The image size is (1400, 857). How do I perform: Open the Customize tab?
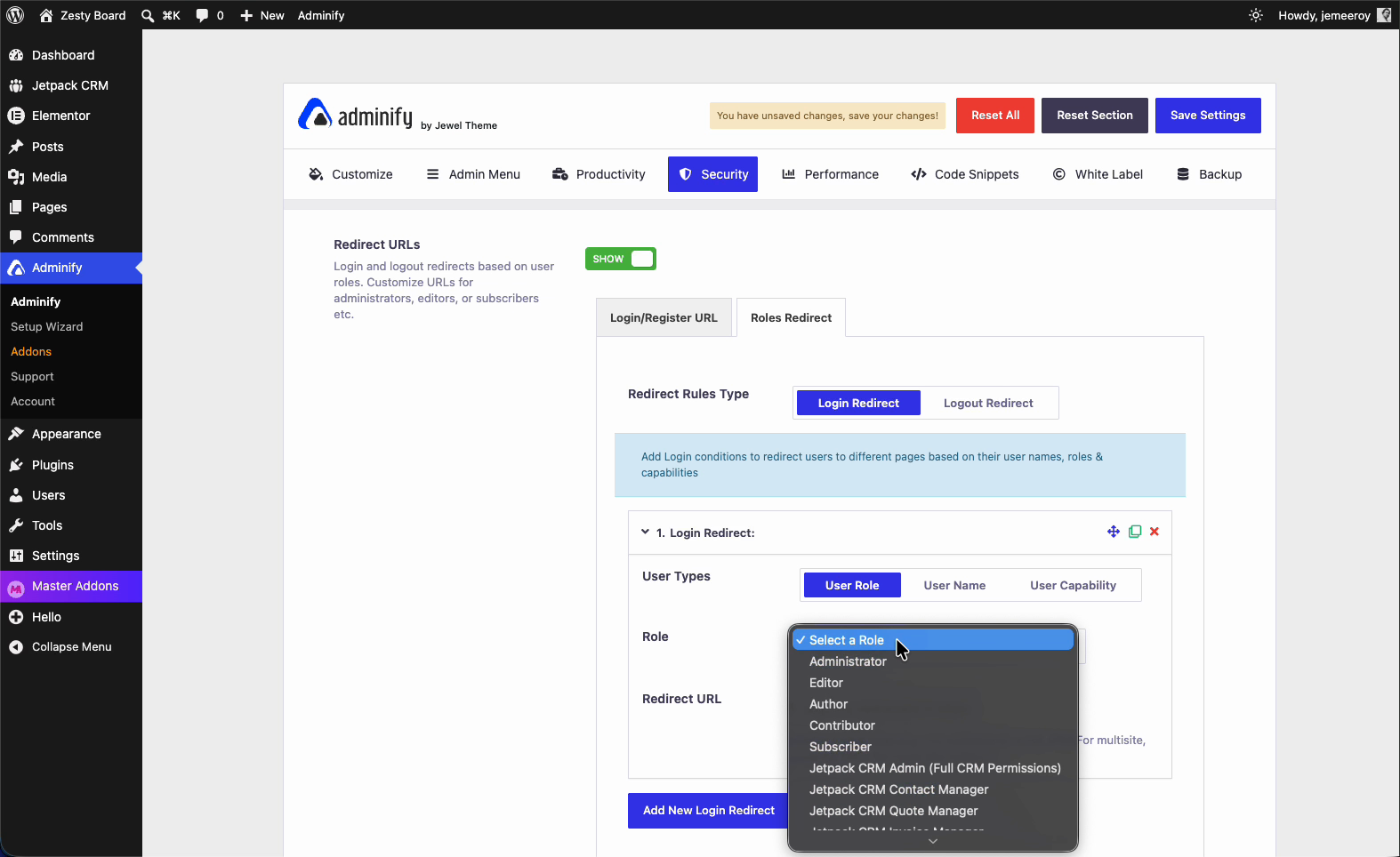pyautogui.click(x=350, y=174)
